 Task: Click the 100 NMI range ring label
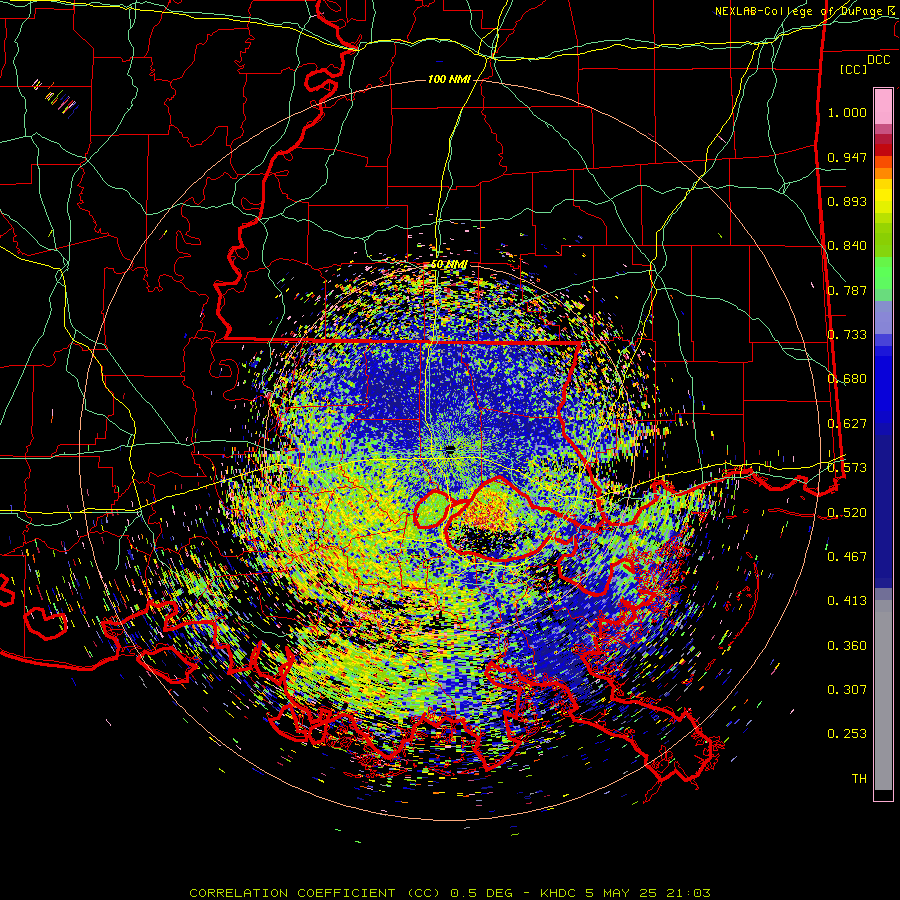click(x=449, y=79)
